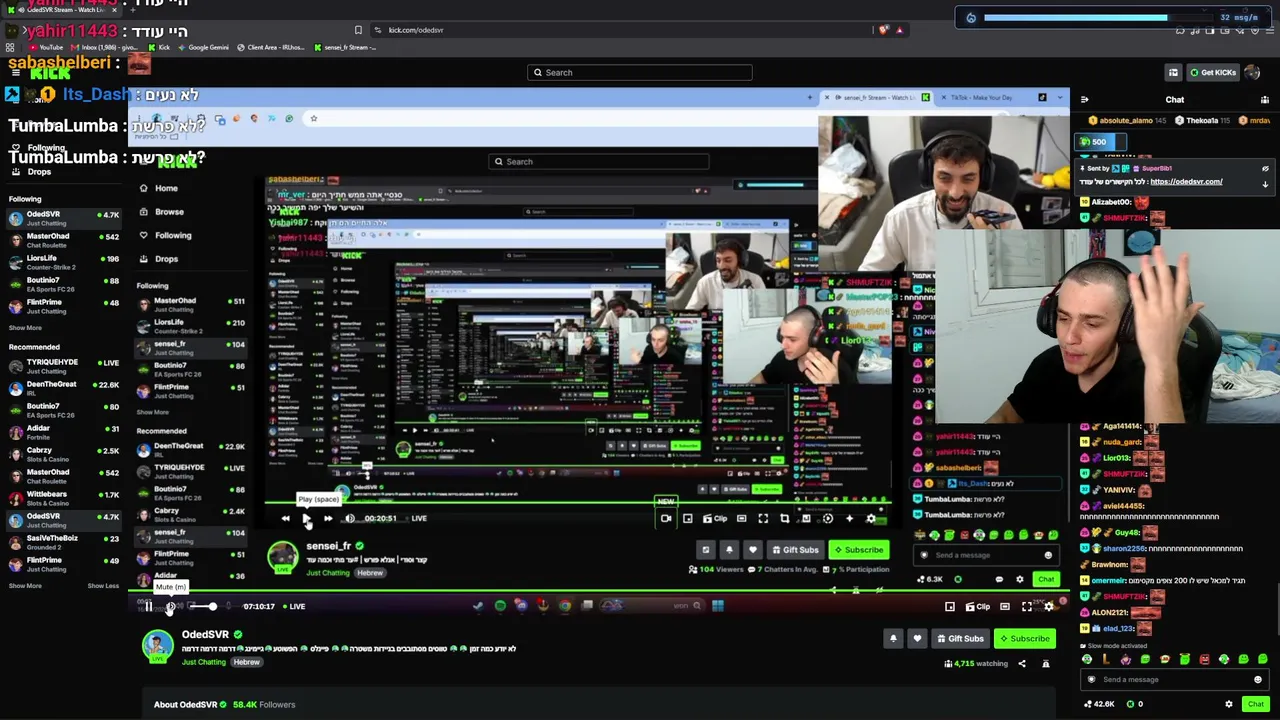The image size is (1280, 720).
Task: Toggle fullscreen in the outer player
Action: coord(1027,606)
